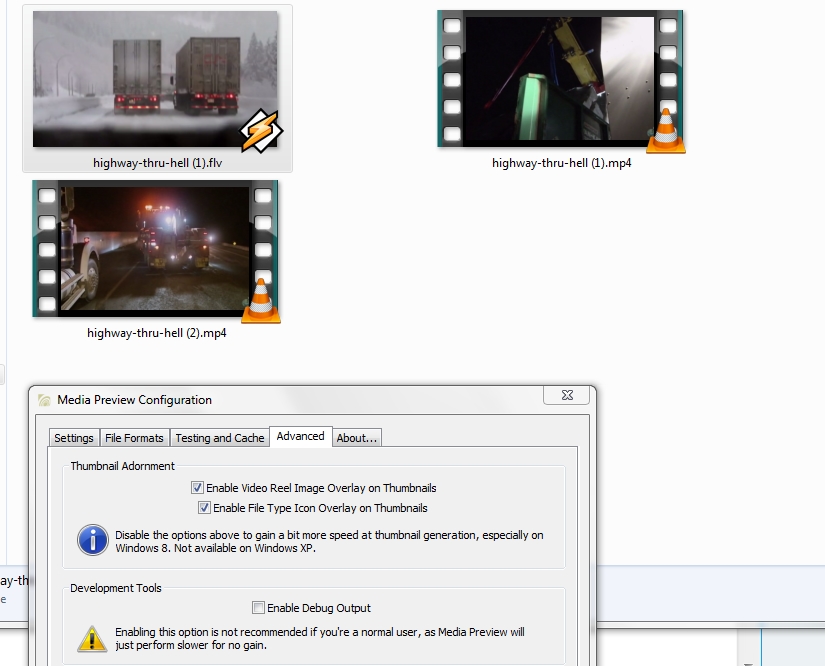Disable Video Reel Image Overlay on Thumbnails

click(x=198, y=488)
